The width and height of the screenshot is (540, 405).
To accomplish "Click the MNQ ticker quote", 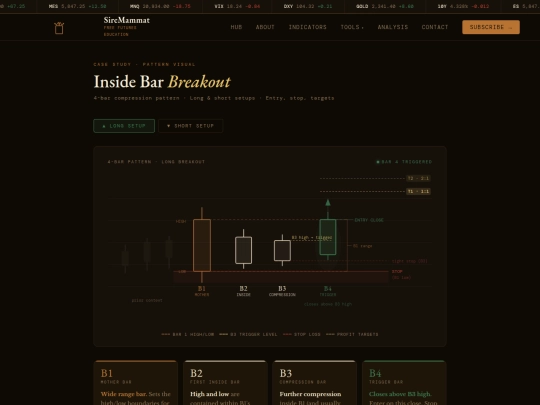I will coord(160,6).
